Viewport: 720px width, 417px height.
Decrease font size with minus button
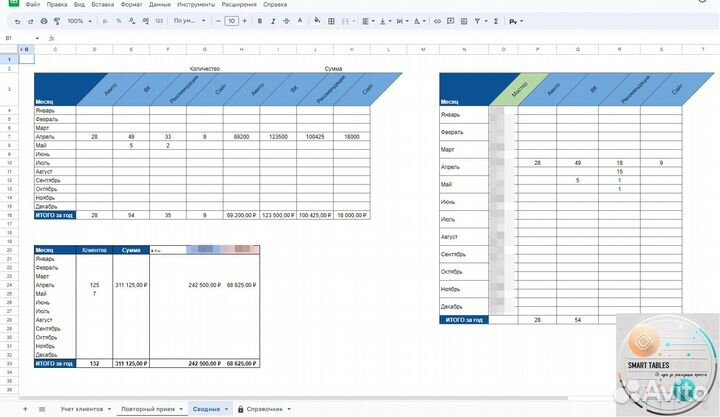[218, 21]
